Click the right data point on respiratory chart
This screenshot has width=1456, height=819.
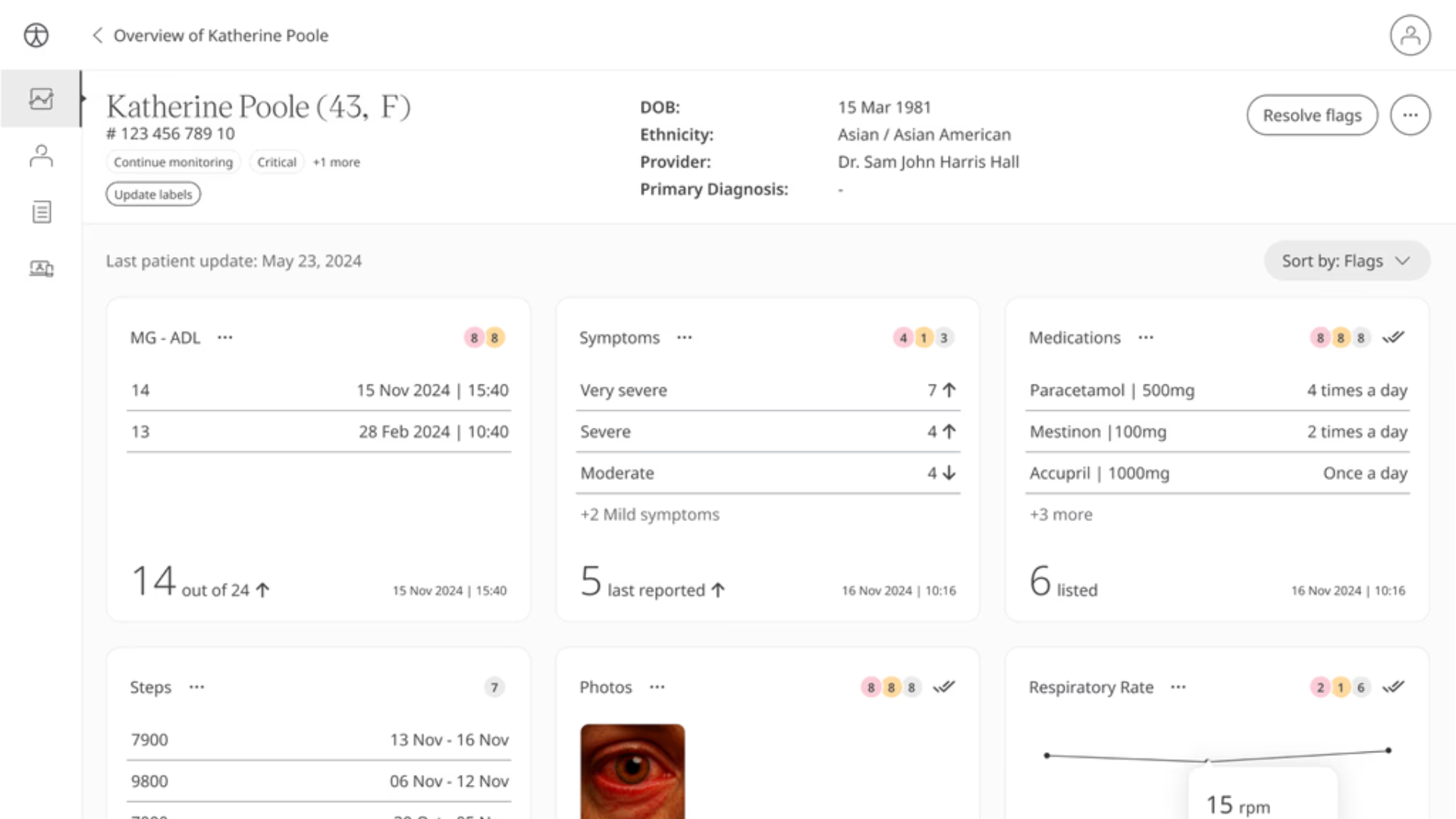1389,751
